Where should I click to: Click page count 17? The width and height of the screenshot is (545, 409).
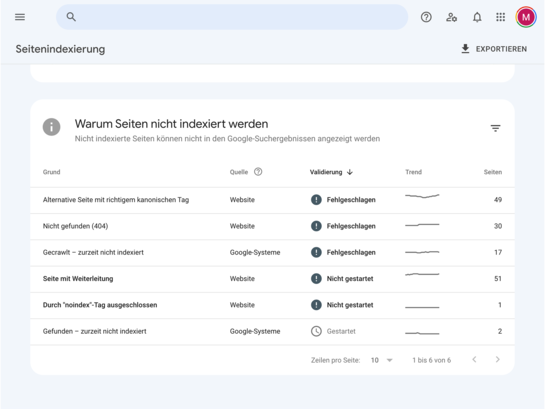click(498, 252)
